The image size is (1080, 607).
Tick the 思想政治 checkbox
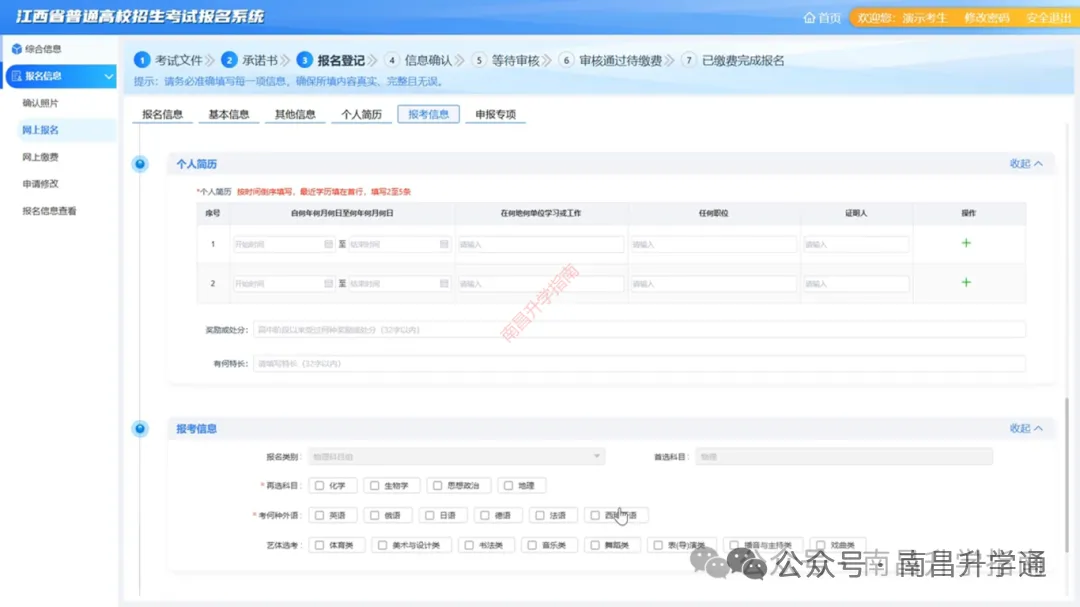click(x=437, y=486)
